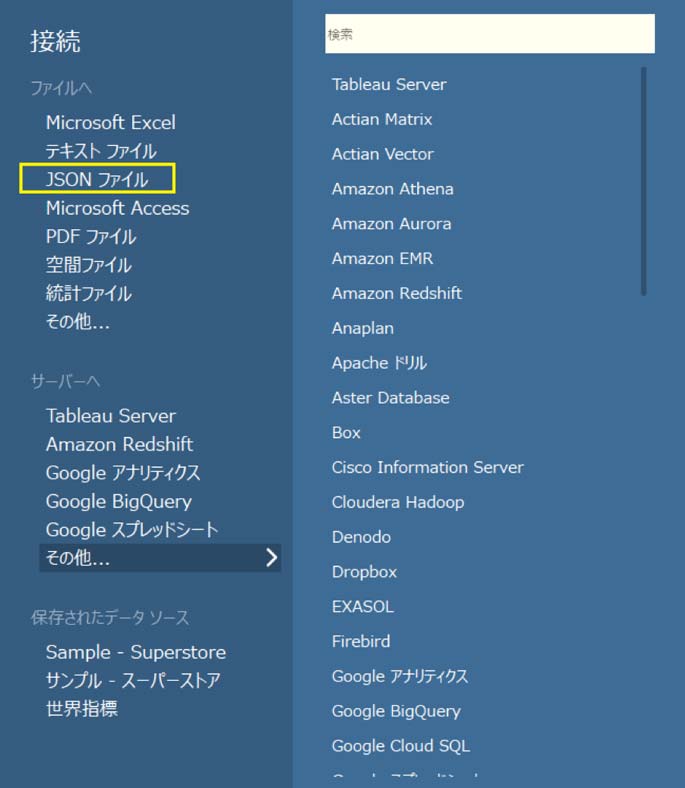Open the 世界指標 saved data source
Screen dimensions: 685x788
(x=82, y=709)
